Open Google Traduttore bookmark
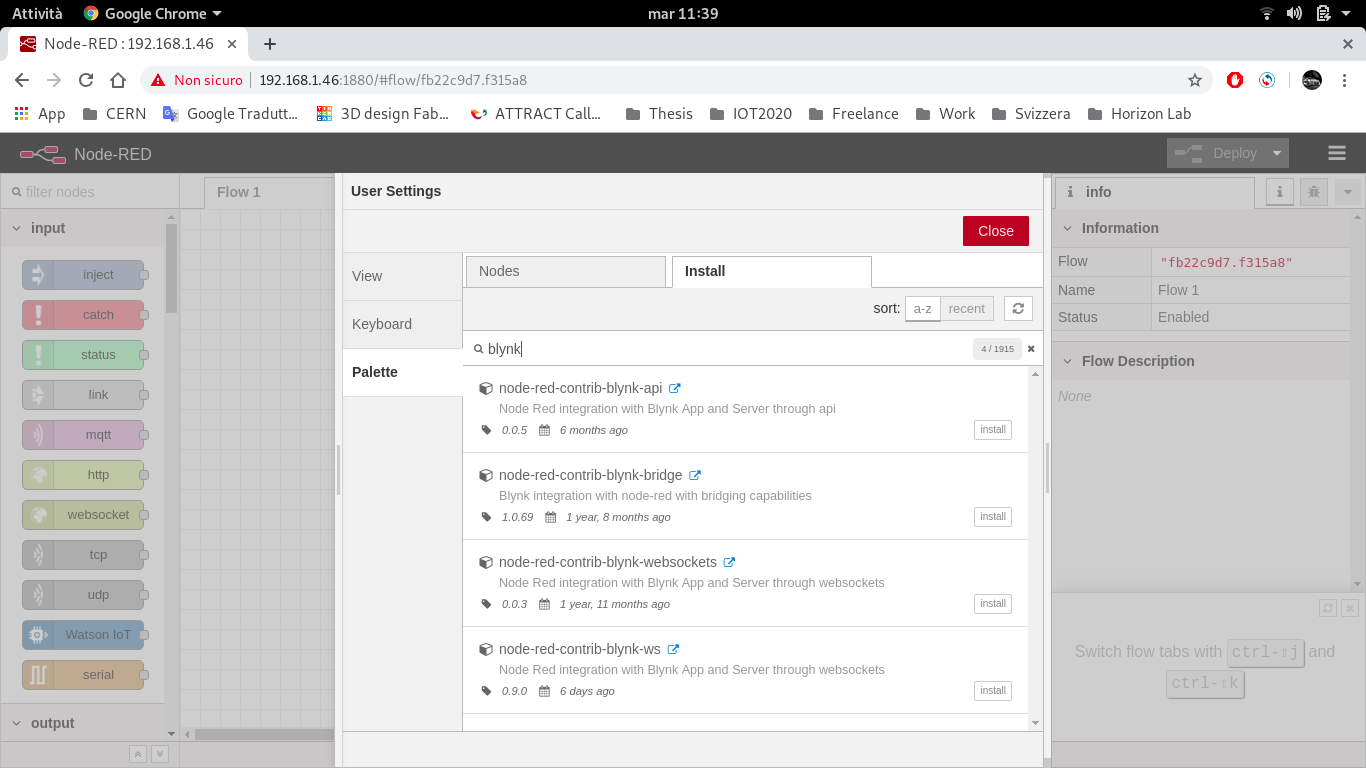 click(231, 114)
